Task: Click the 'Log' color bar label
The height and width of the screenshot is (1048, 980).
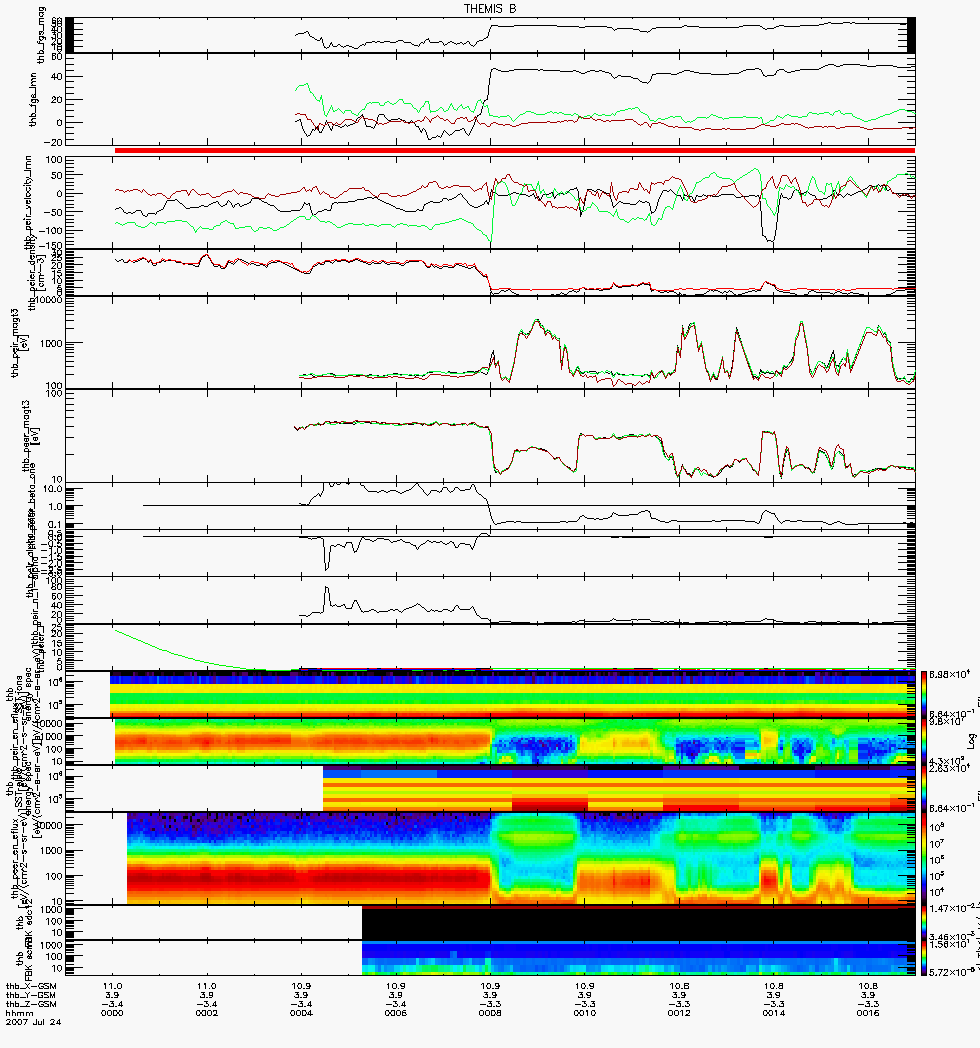Action: (973, 740)
